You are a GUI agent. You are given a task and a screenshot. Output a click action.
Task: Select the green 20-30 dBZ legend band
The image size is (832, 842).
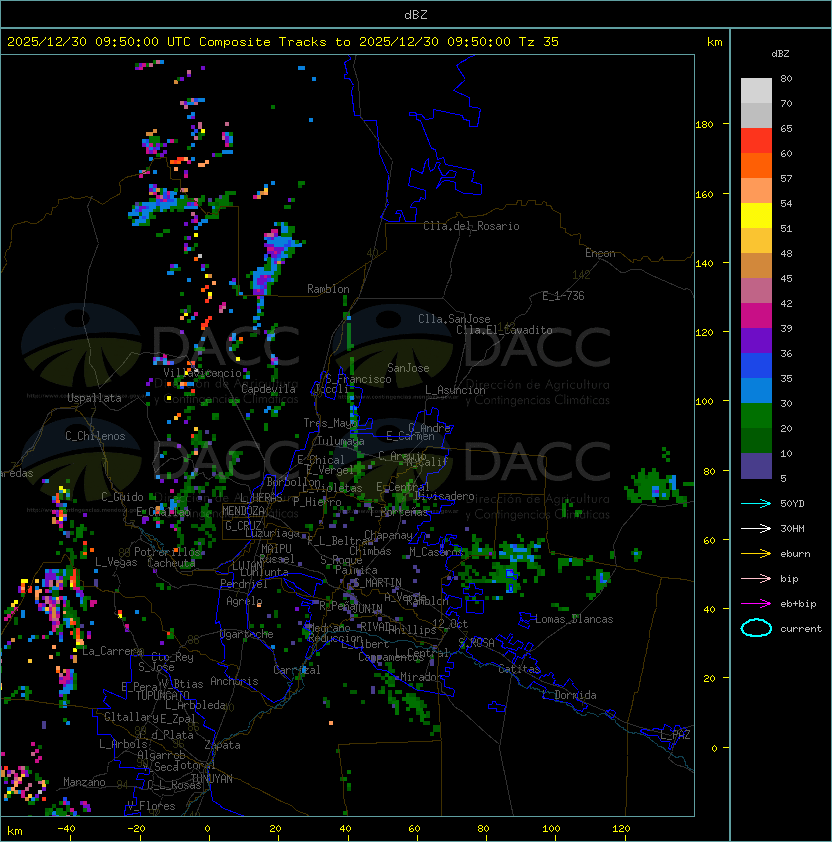click(756, 416)
